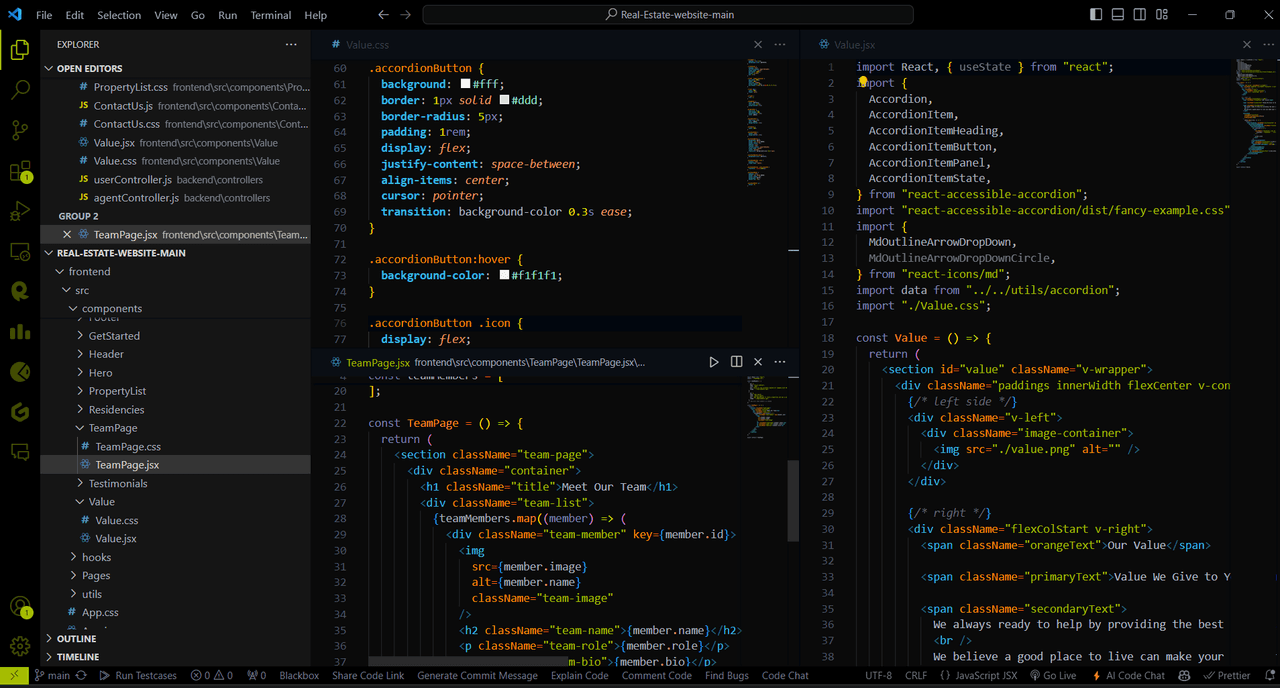Open the Extensions view
The height and width of the screenshot is (688, 1280).
coord(20,172)
